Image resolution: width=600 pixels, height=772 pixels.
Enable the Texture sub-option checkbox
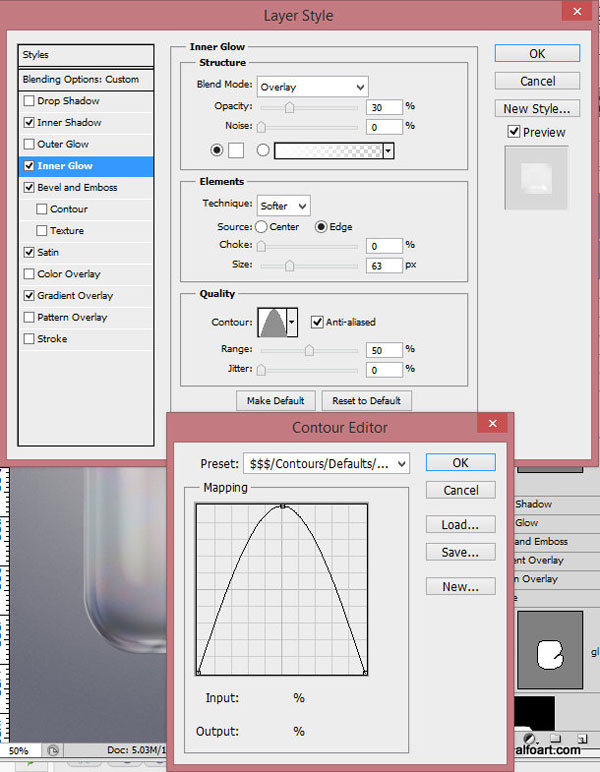coord(42,230)
